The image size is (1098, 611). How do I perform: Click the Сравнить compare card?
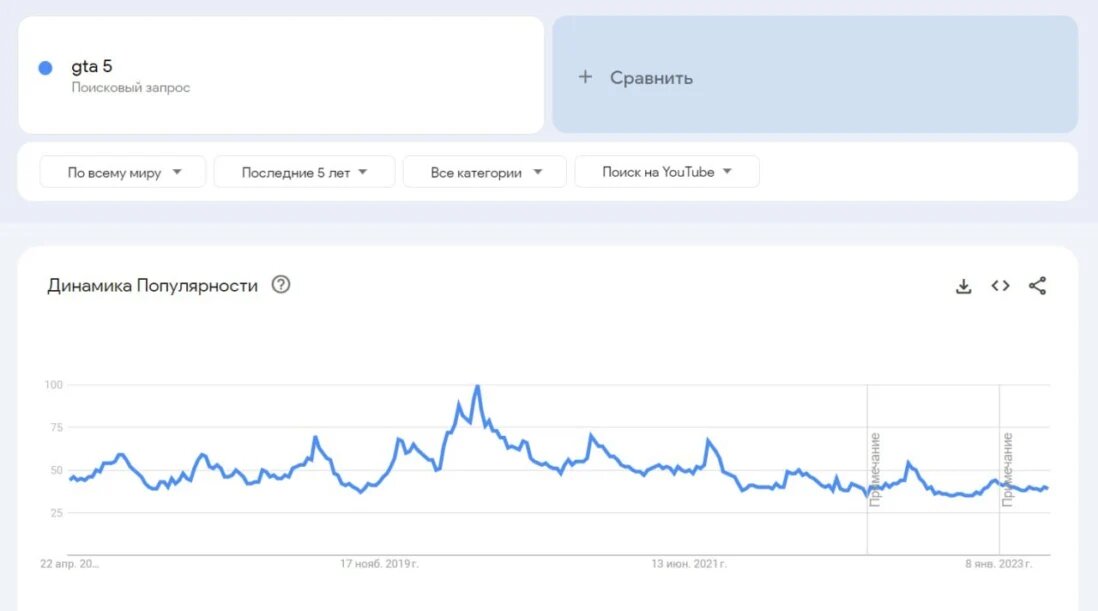tap(815, 75)
